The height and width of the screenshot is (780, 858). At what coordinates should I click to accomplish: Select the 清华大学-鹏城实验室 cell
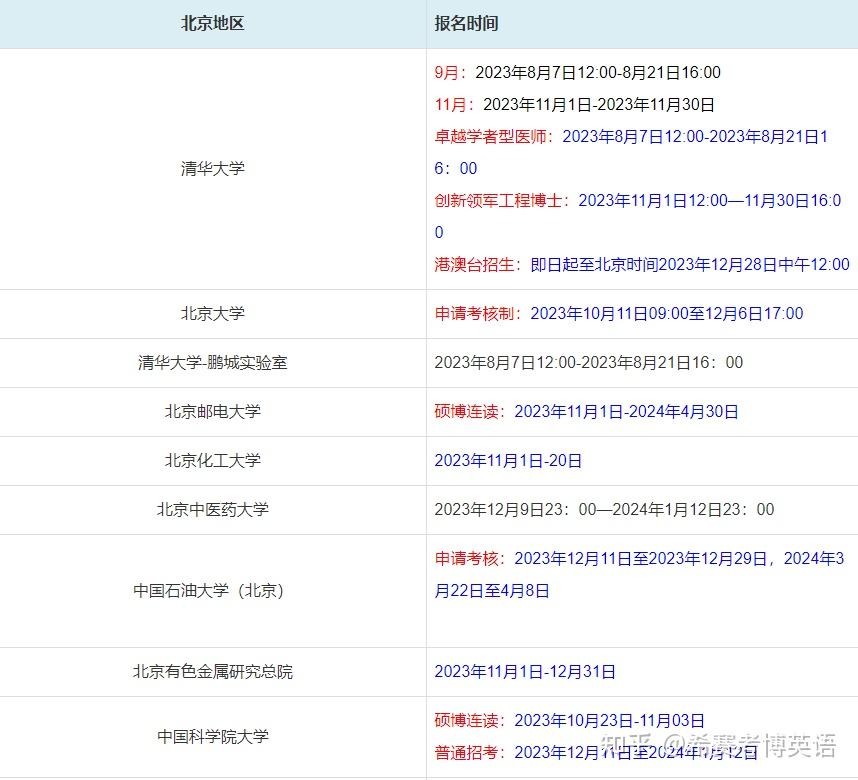pyautogui.click(x=212, y=362)
